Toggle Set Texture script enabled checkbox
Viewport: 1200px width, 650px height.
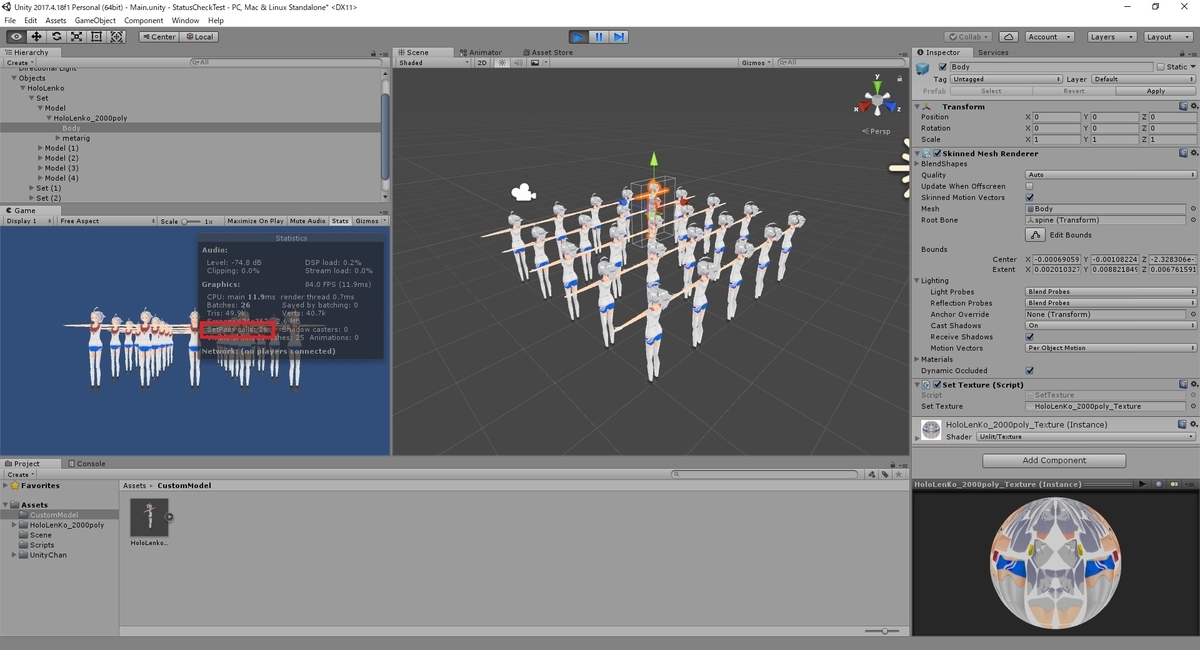937,384
